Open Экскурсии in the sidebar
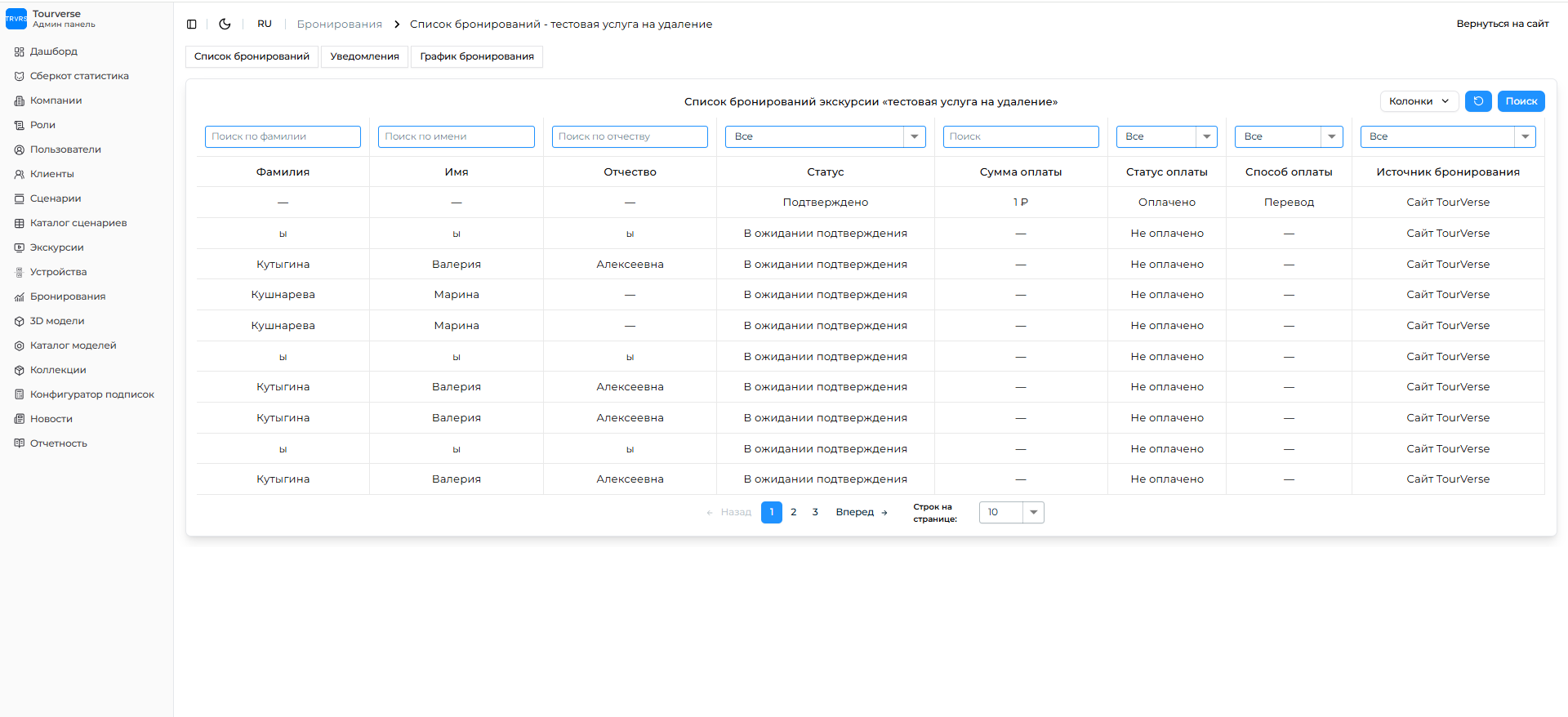Viewport: 1568px width, 717px height. tap(56, 247)
